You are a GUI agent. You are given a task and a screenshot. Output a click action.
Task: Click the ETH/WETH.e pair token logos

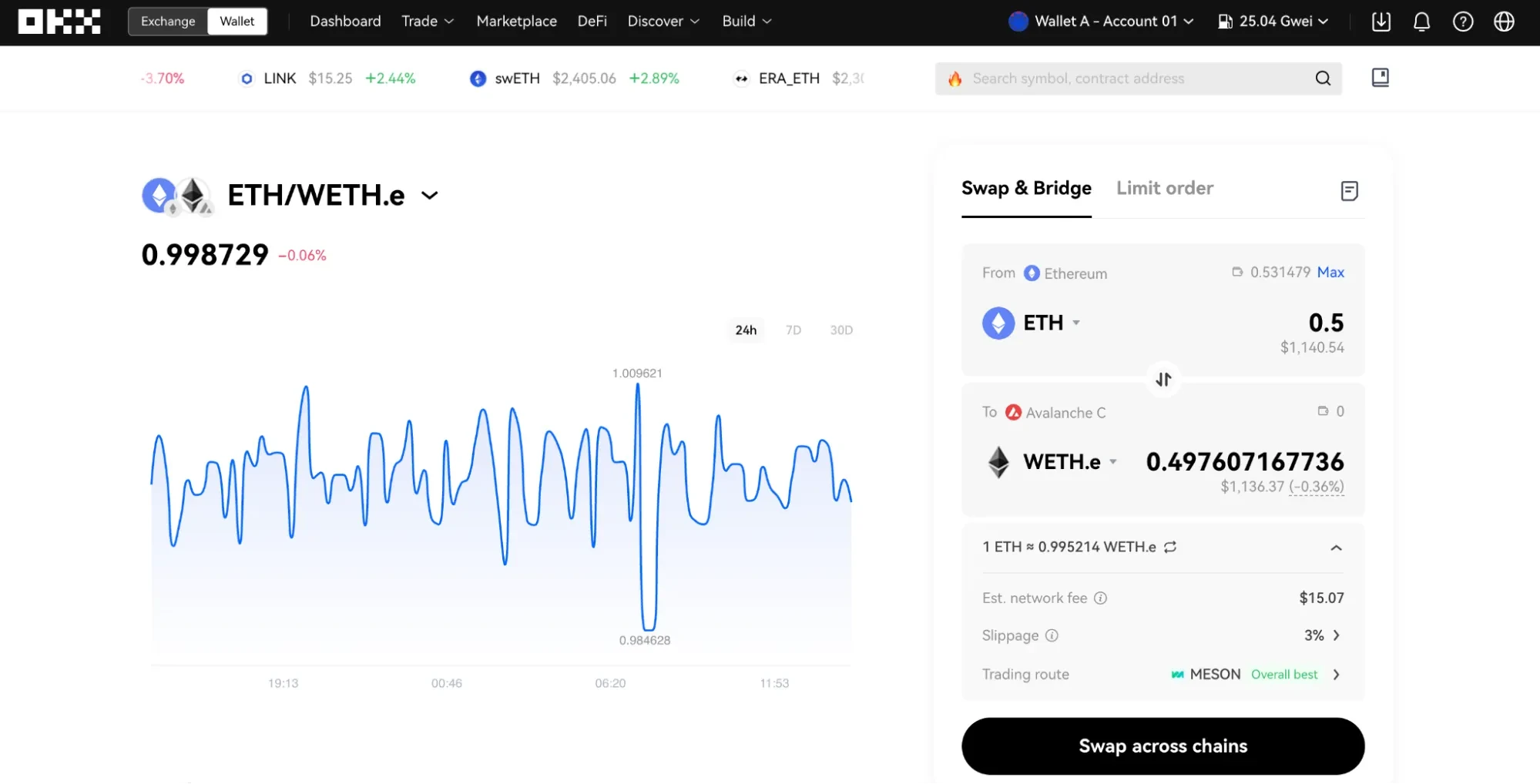coord(178,196)
